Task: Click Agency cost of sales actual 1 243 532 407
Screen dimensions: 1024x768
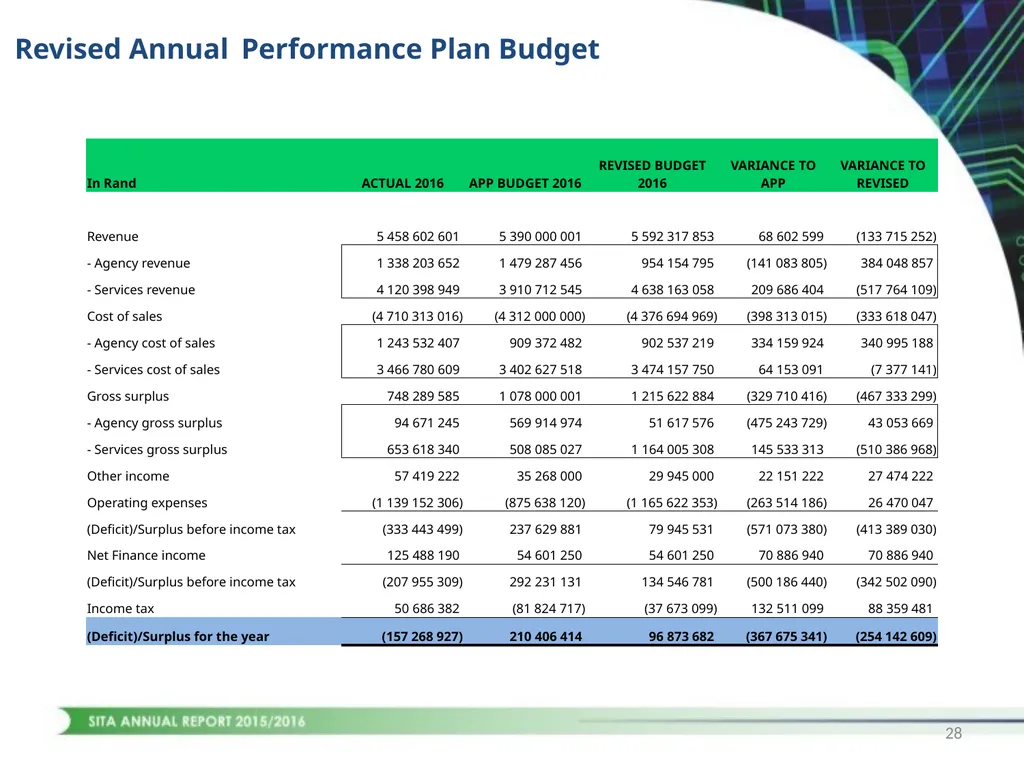Action: tap(417, 343)
